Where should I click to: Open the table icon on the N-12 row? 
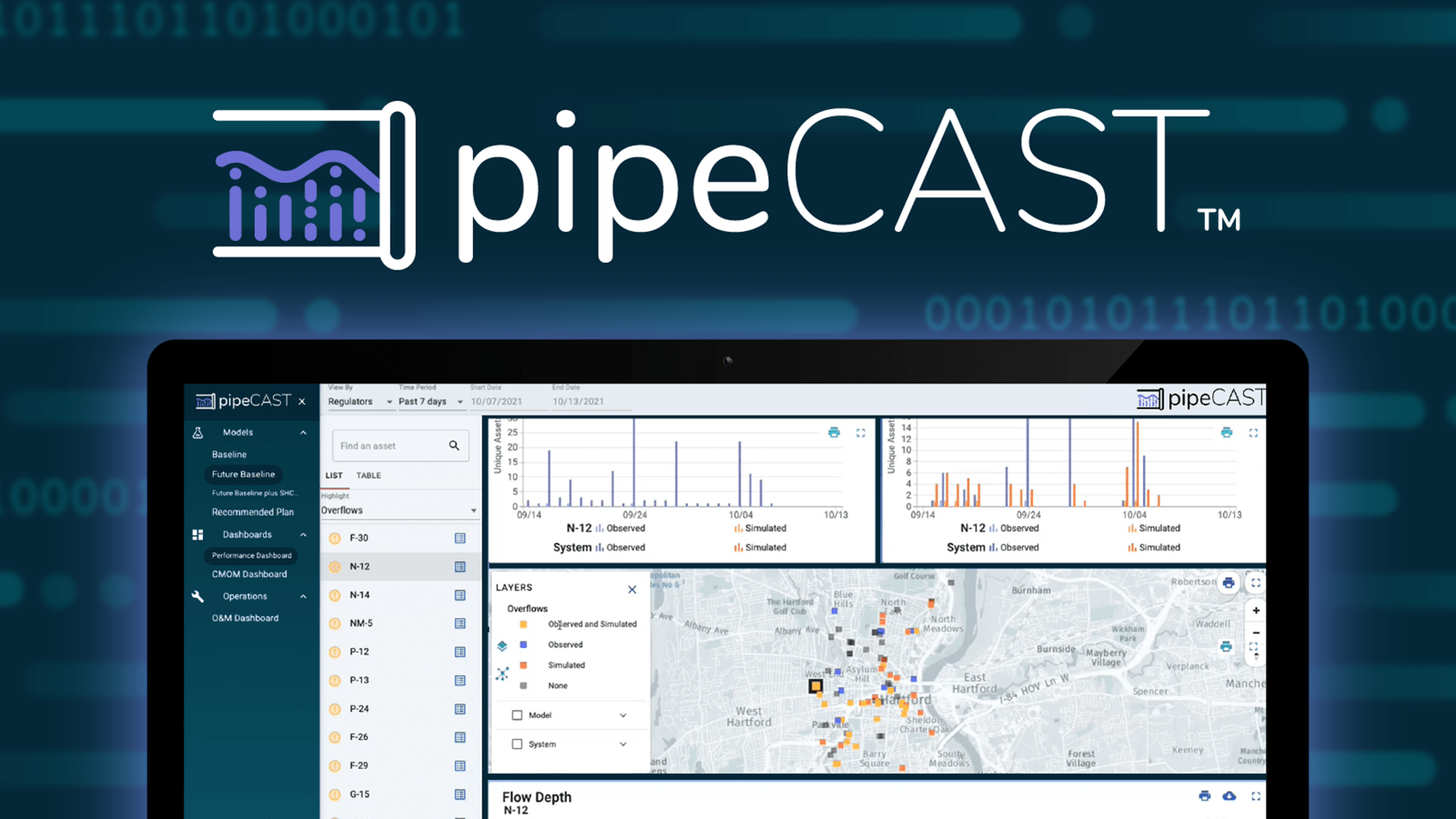click(x=460, y=566)
